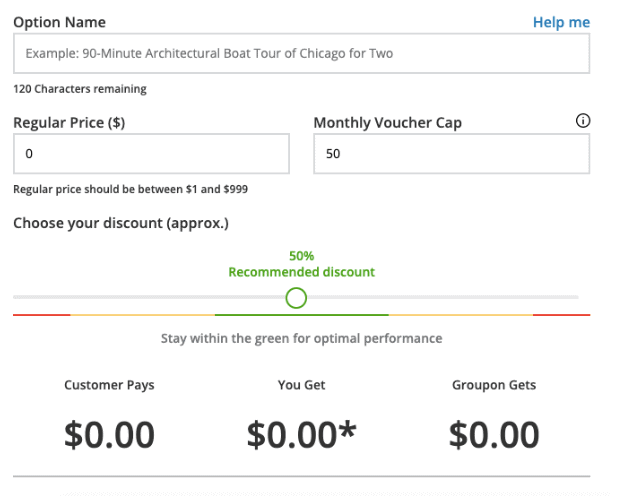Image resolution: width=619 pixels, height=496 pixels.
Task: Click the Groupon Gets $0.00 amount
Action: click(494, 435)
